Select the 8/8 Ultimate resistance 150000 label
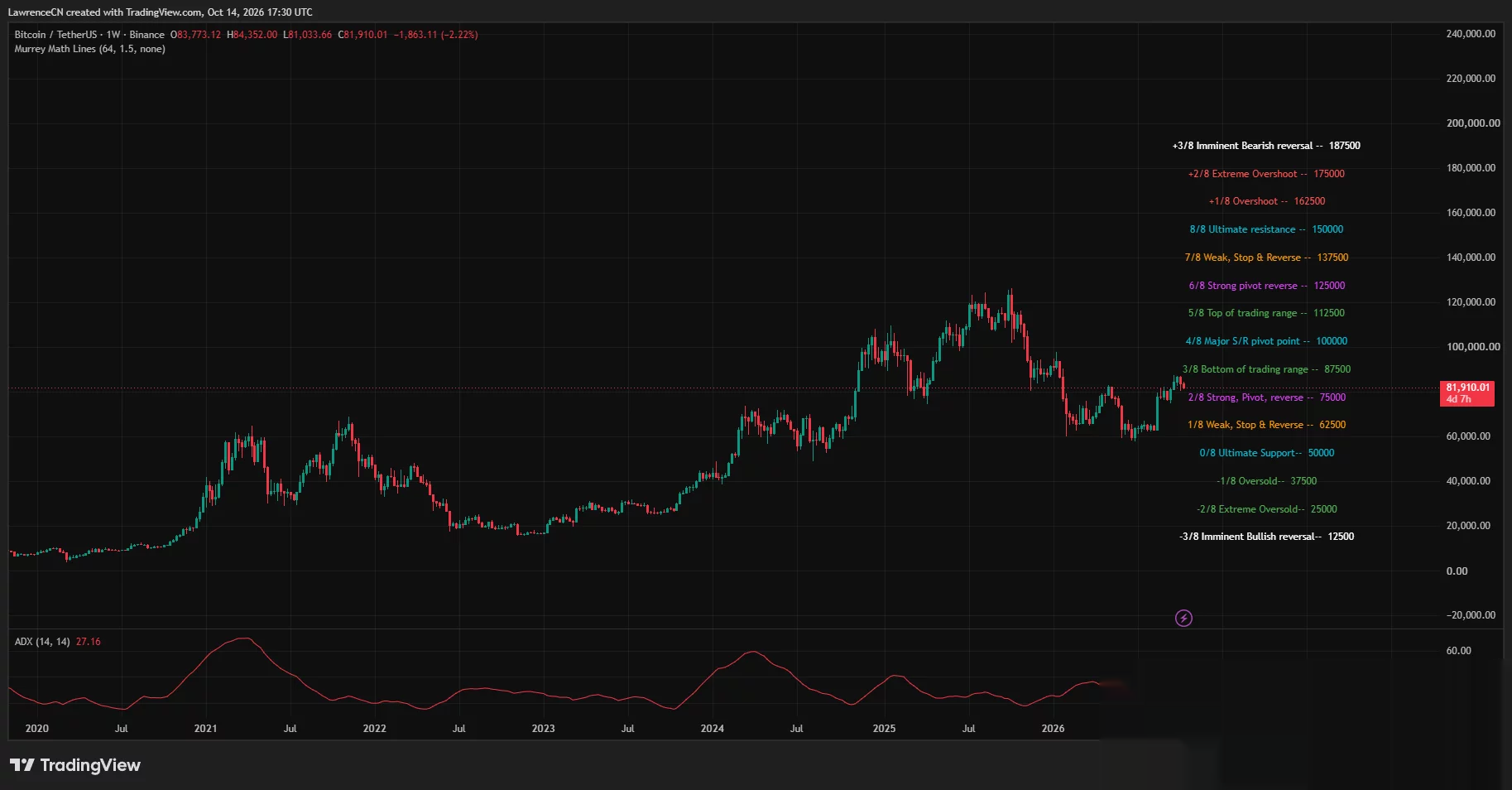This screenshot has height=790, width=1512. [x=1266, y=229]
